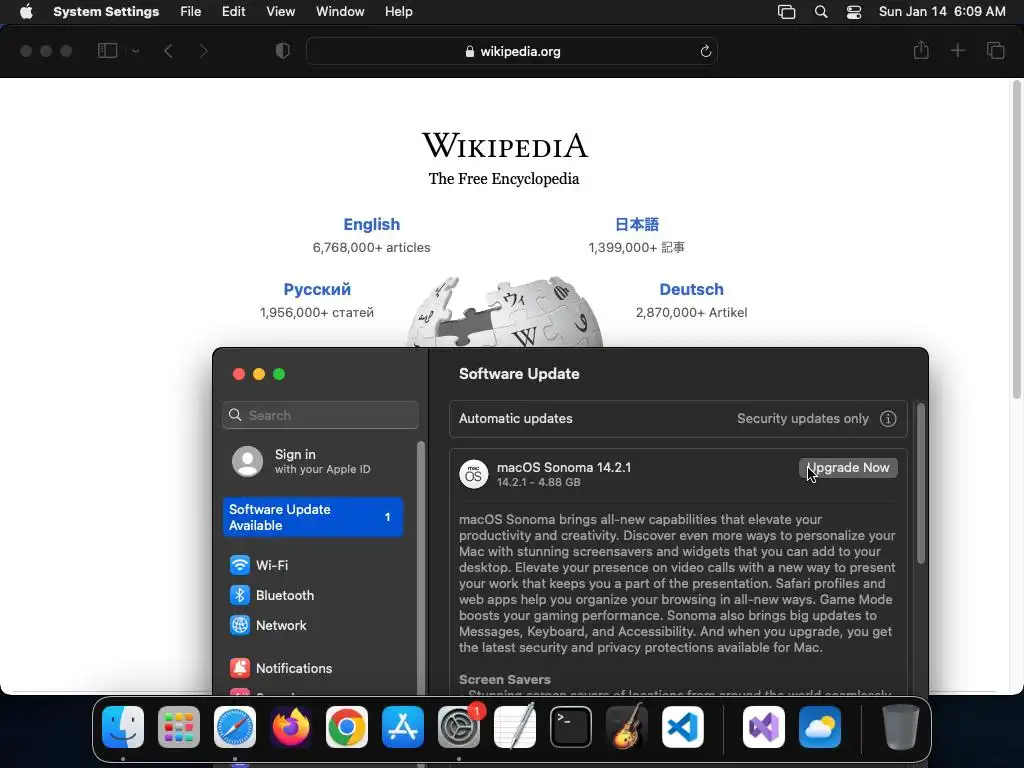Open Visual Studio Code from the Dock
Viewport: 1024px width, 768px height.
tap(683, 726)
